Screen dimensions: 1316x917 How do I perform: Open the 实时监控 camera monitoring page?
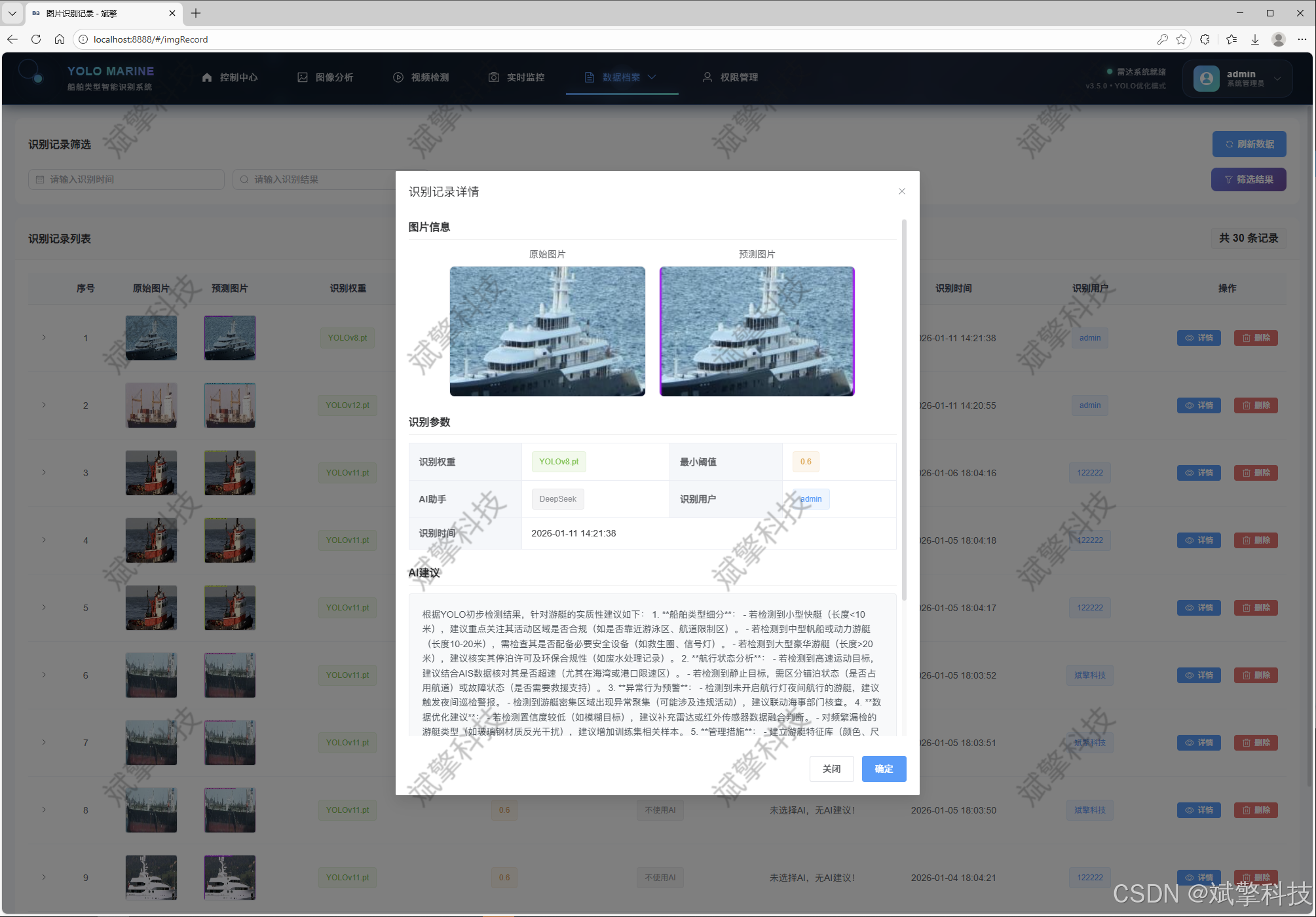point(517,77)
